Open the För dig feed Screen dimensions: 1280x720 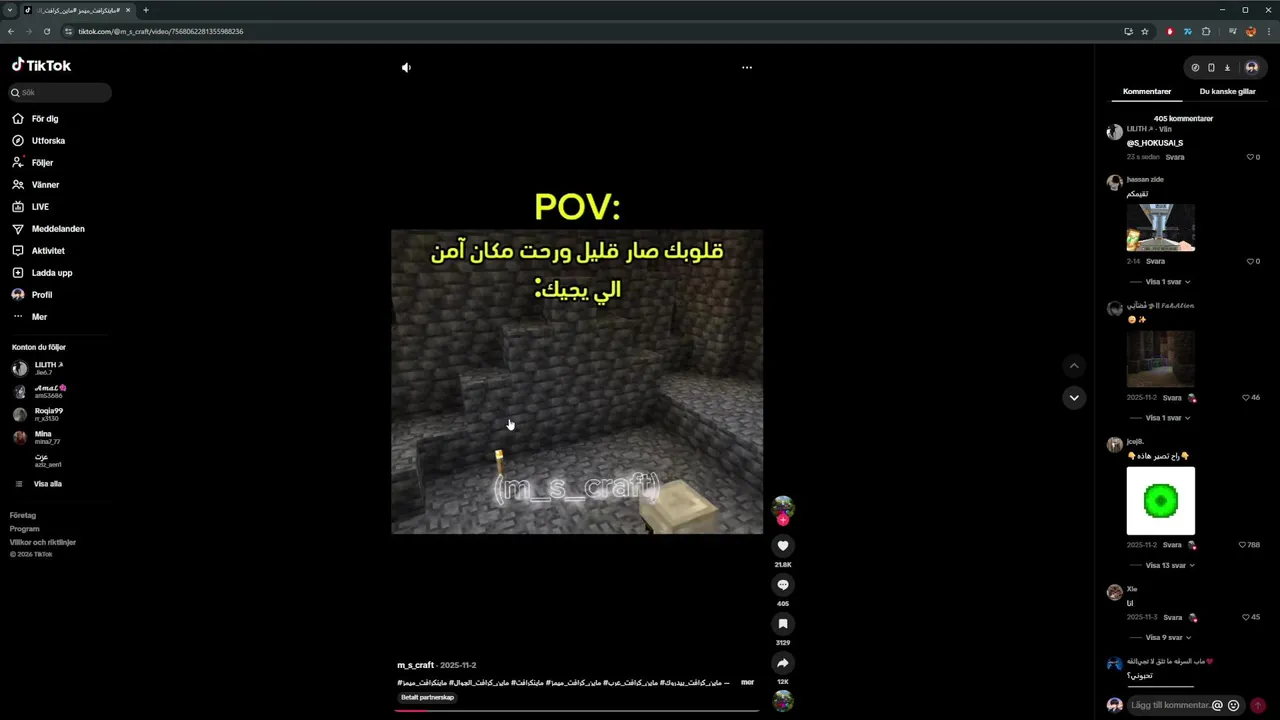(x=45, y=119)
